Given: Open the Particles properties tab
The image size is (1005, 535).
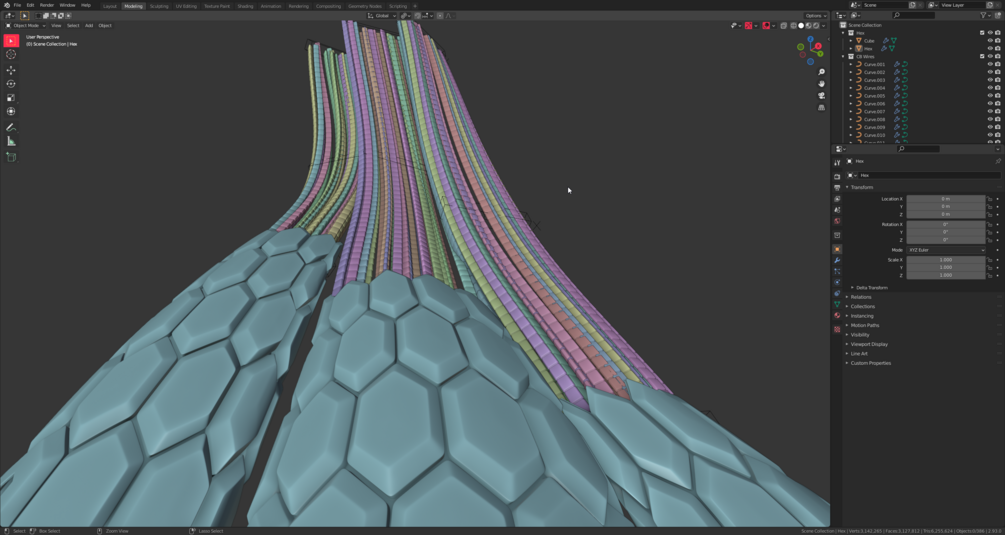Looking at the screenshot, I should (837, 272).
